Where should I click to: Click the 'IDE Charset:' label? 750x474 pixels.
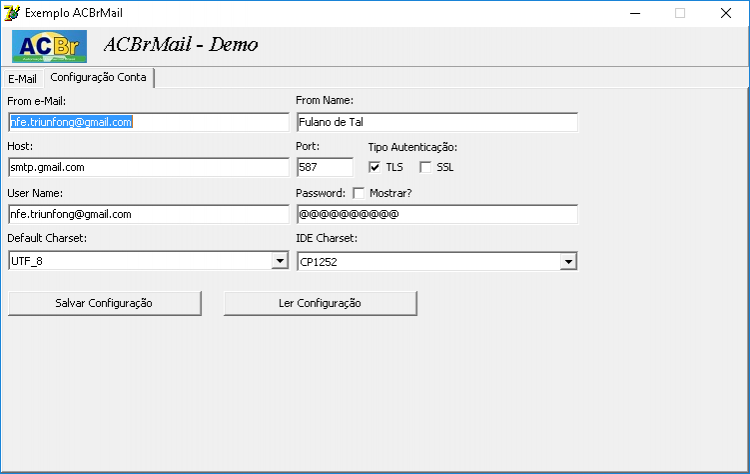327,238
